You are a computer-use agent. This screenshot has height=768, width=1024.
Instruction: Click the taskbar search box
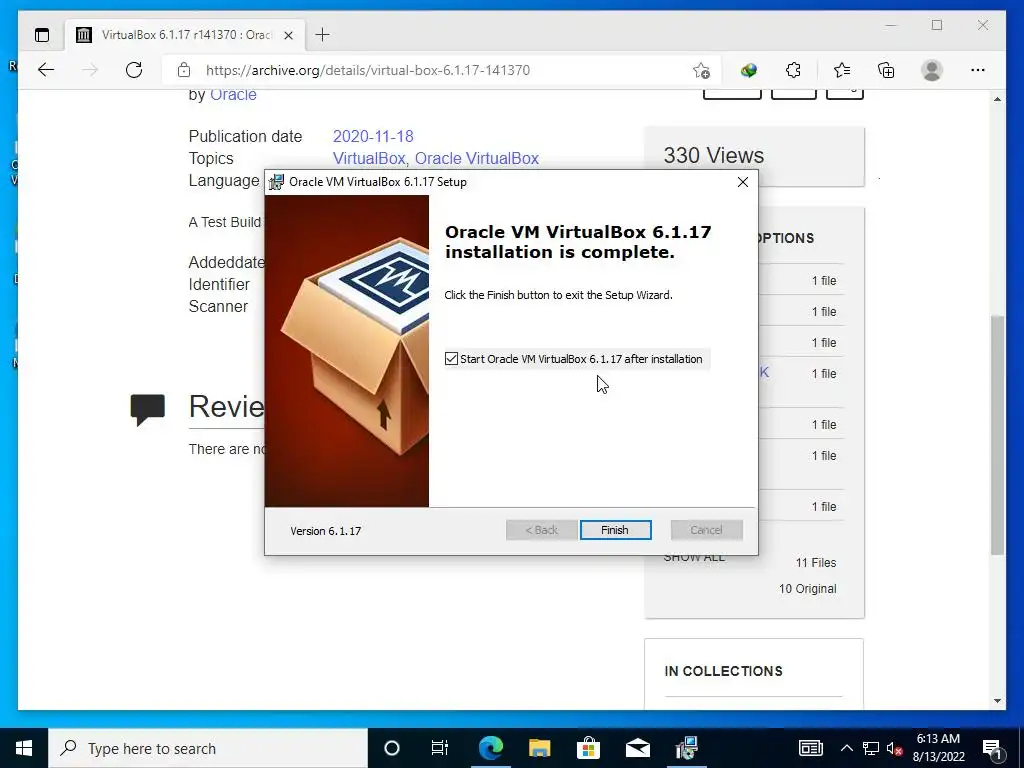click(x=208, y=748)
